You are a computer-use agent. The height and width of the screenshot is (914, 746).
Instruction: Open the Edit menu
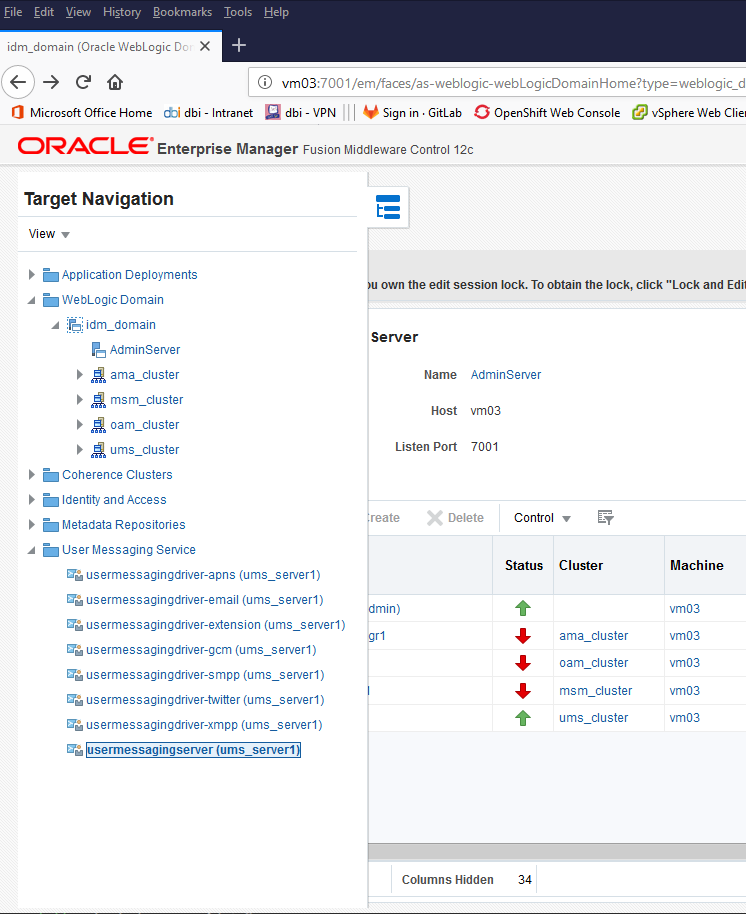44,12
